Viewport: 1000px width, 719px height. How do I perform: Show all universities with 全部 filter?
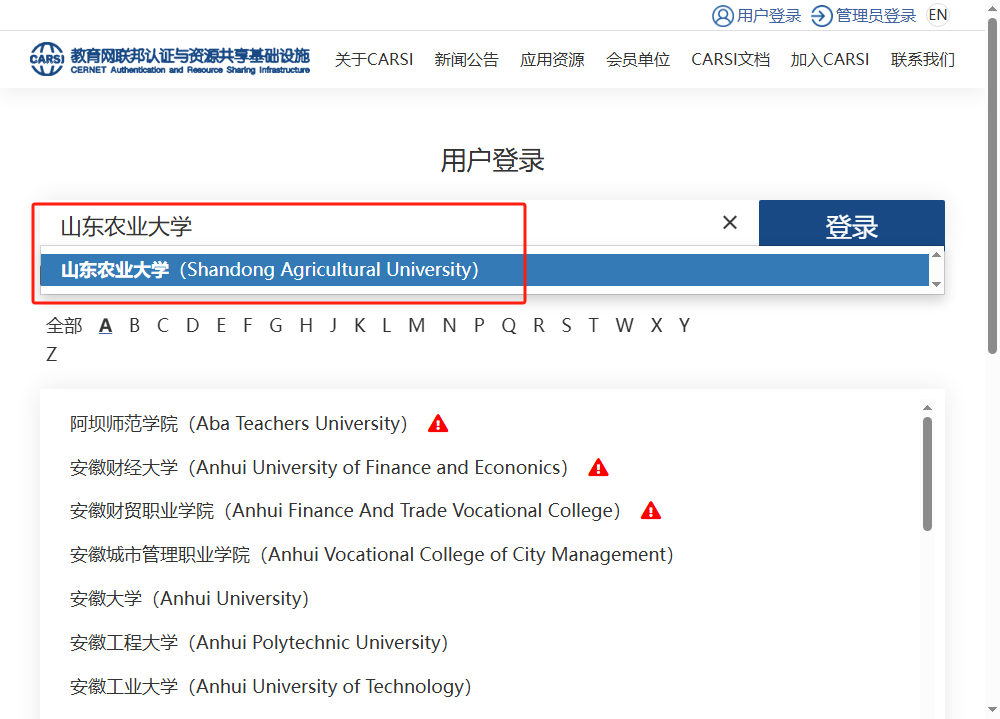point(64,325)
